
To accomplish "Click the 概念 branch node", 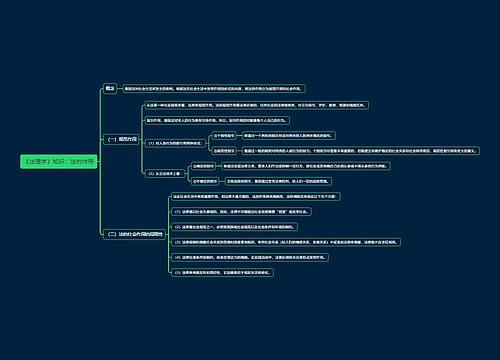I will pos(110,88).
